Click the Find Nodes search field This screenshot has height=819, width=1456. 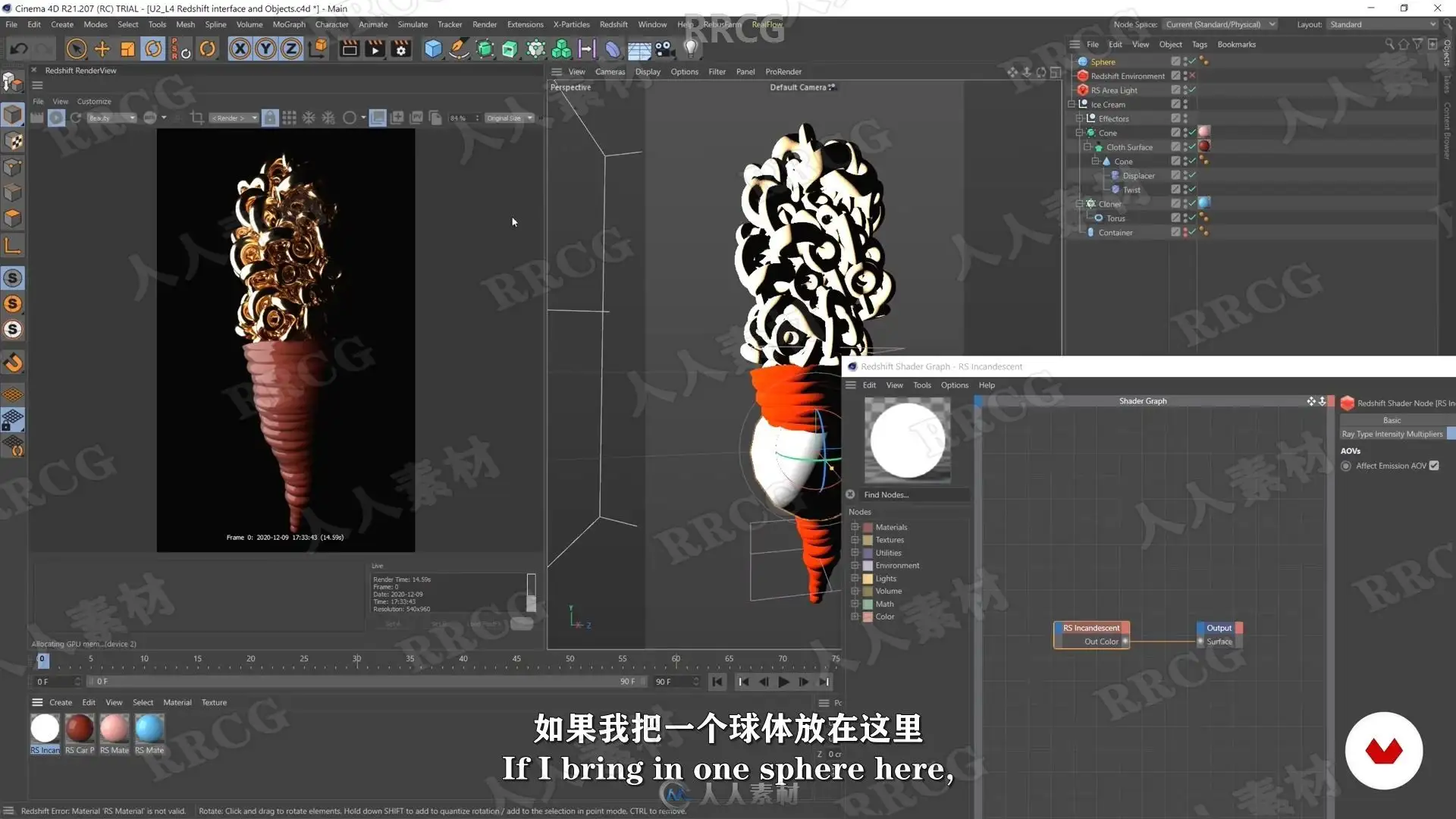coord(915,494)
